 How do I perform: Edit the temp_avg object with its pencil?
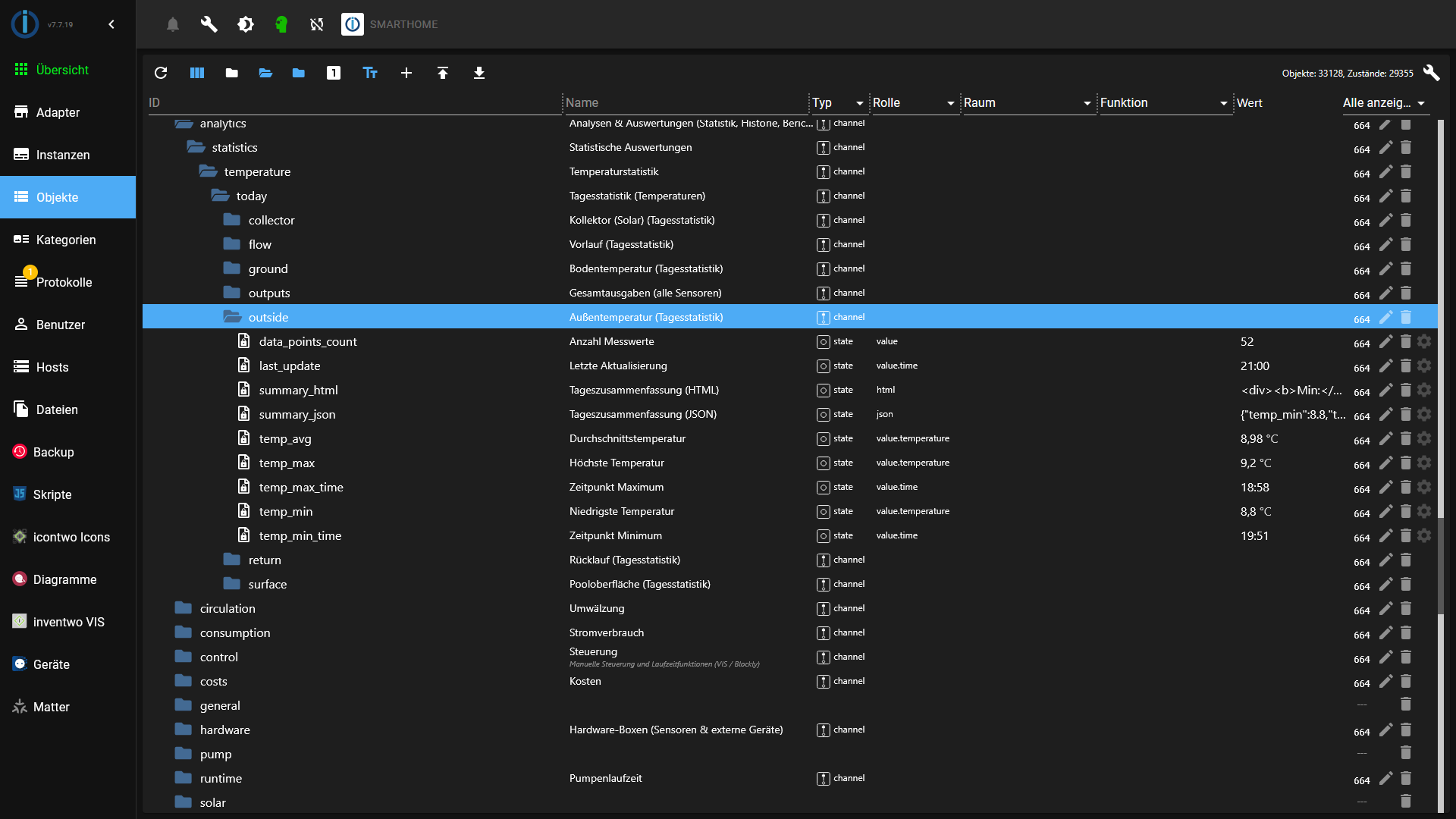[x=1385, y=438]
